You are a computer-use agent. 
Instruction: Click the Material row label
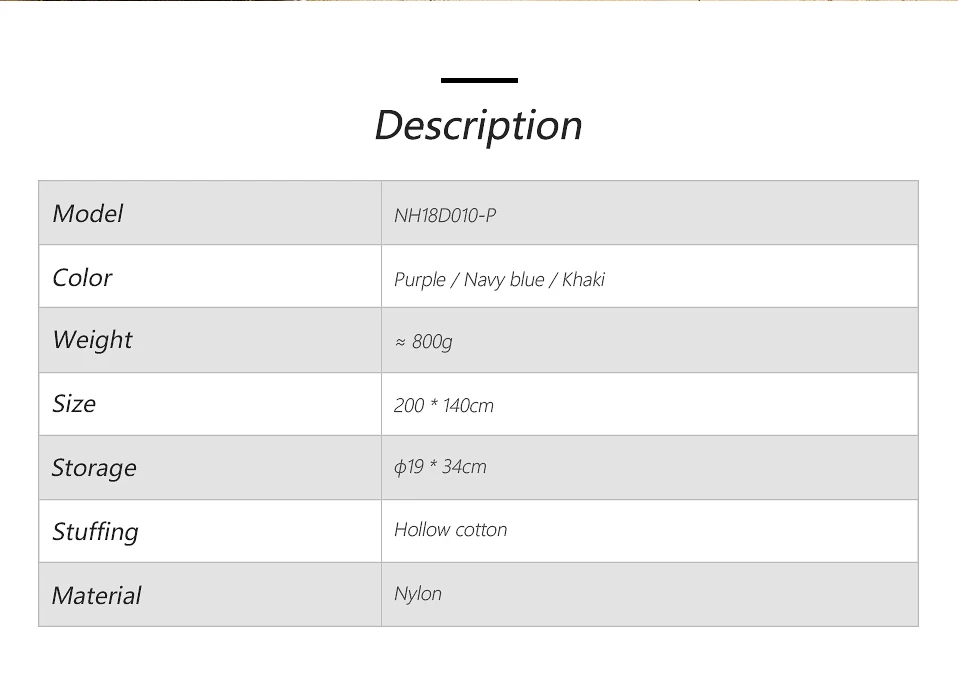tap(96, 595)
